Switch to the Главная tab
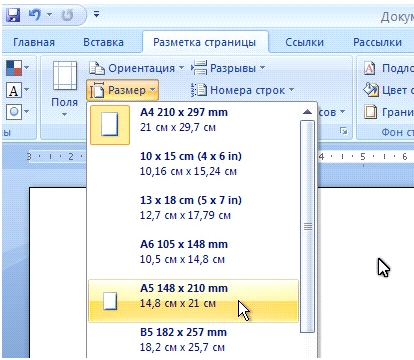The width and height of the screenshot is (414, 360). (34, 42)
